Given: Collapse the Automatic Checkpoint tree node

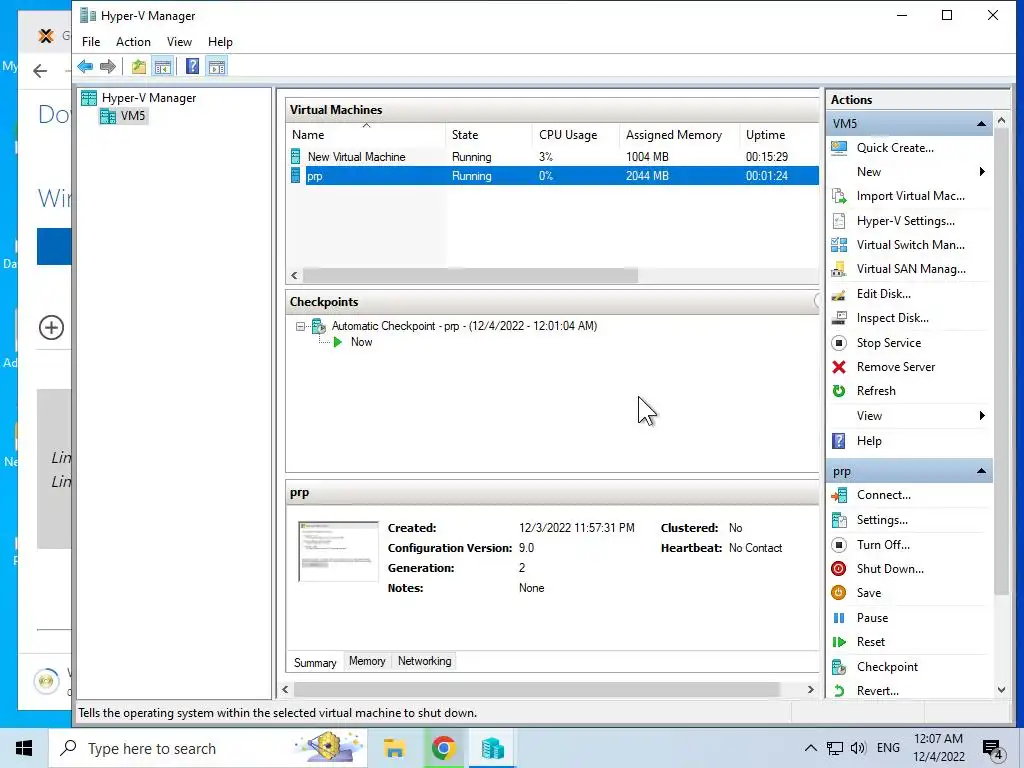Looking at the screenshot, I should [300, 326].
